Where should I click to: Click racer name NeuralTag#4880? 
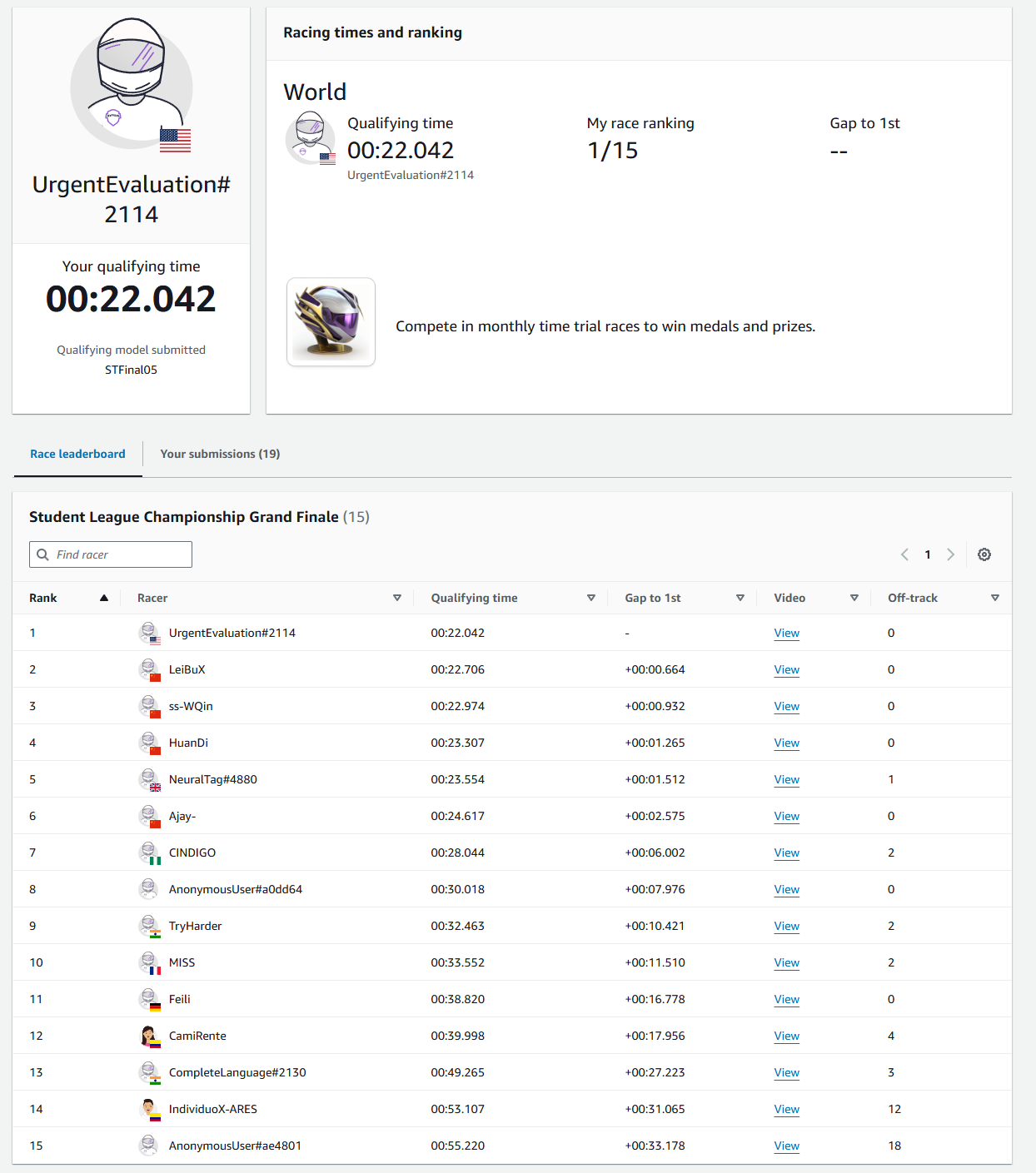click(x=212, y=779)
